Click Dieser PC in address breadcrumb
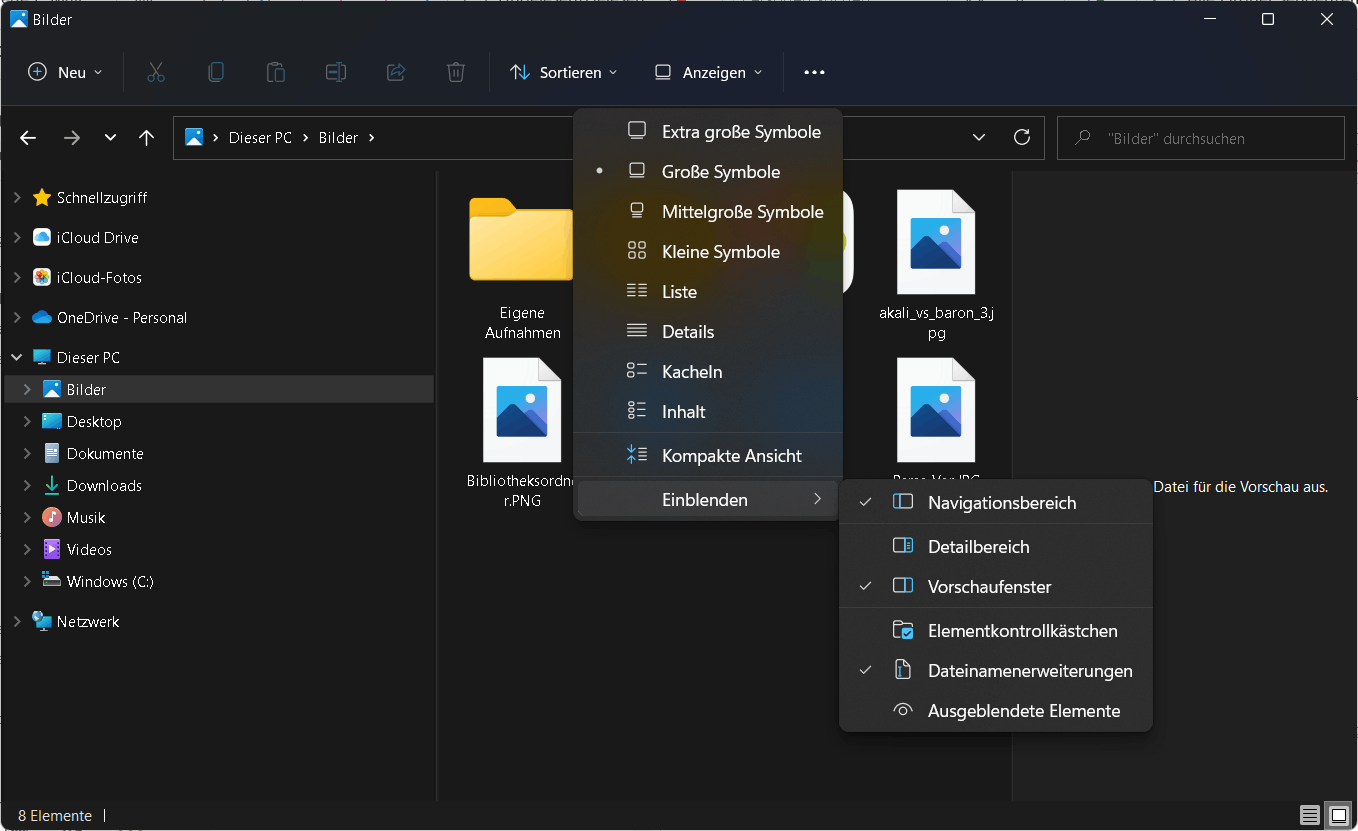Viewport: 1358px width, 831px height. [x=260, y=138]
